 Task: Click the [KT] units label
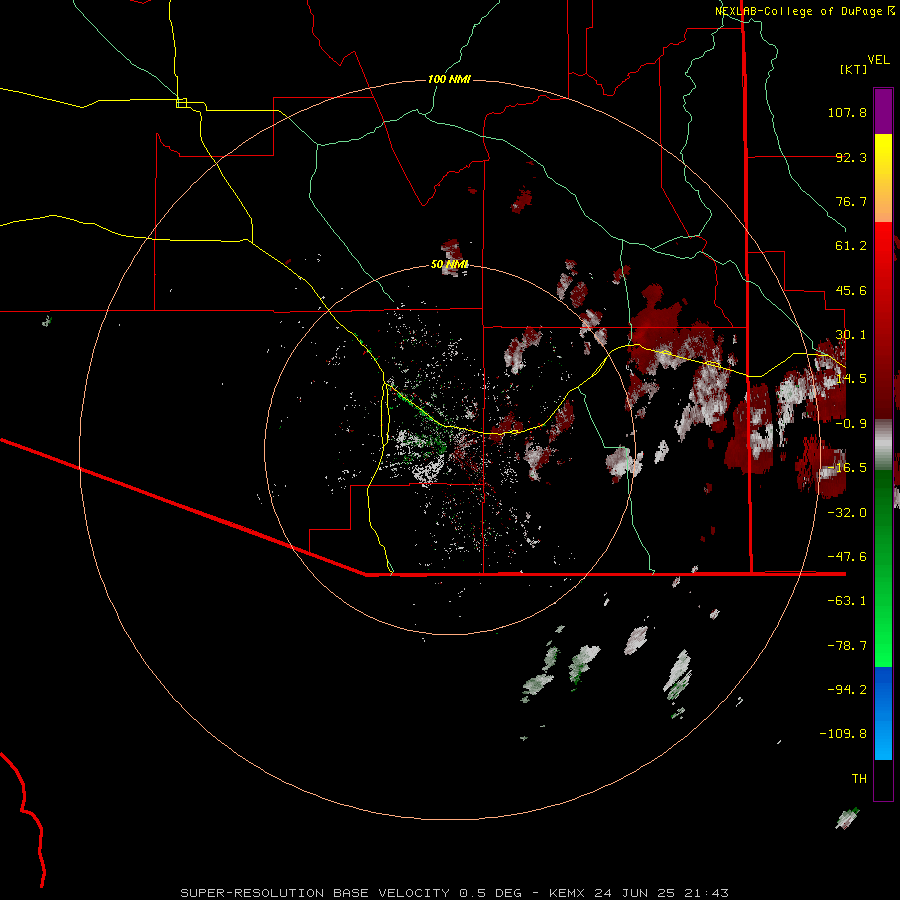tap(853, 69)
